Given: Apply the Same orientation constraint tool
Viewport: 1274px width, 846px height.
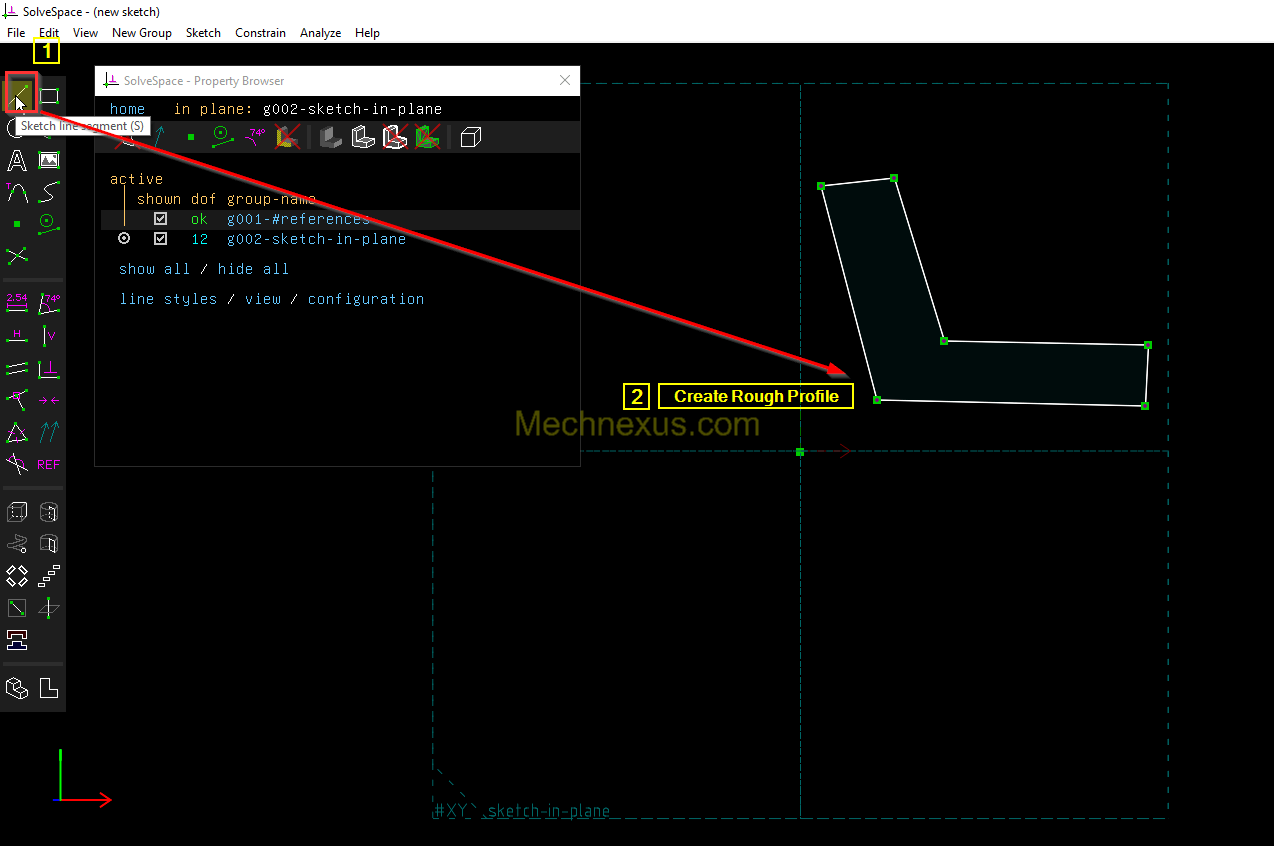Looking at the screenshot, I should (x=49, y=433).
